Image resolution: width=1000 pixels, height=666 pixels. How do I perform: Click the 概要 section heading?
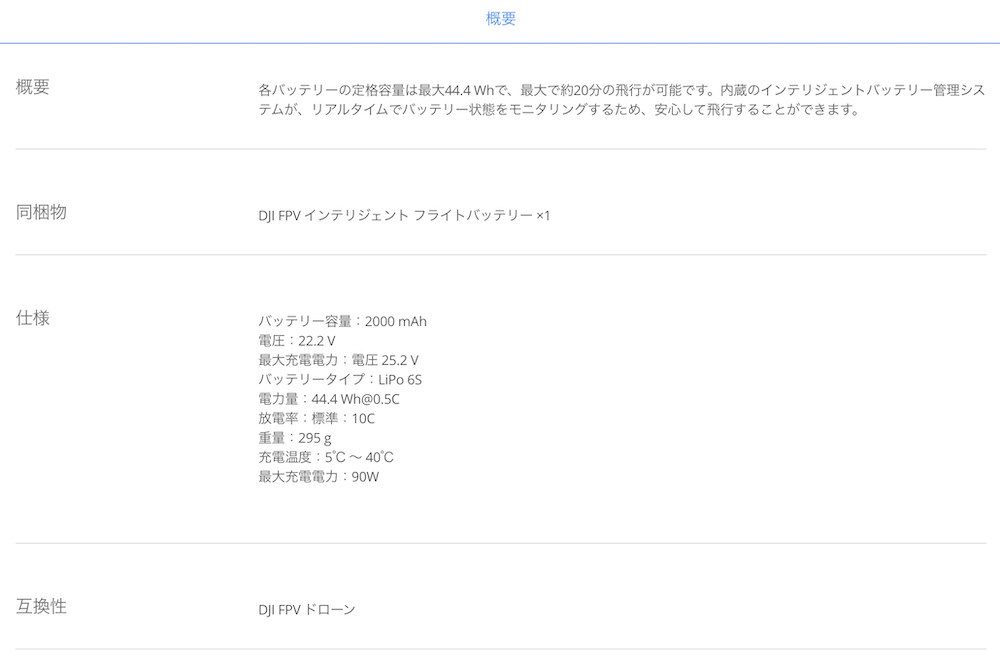(33, 87)
